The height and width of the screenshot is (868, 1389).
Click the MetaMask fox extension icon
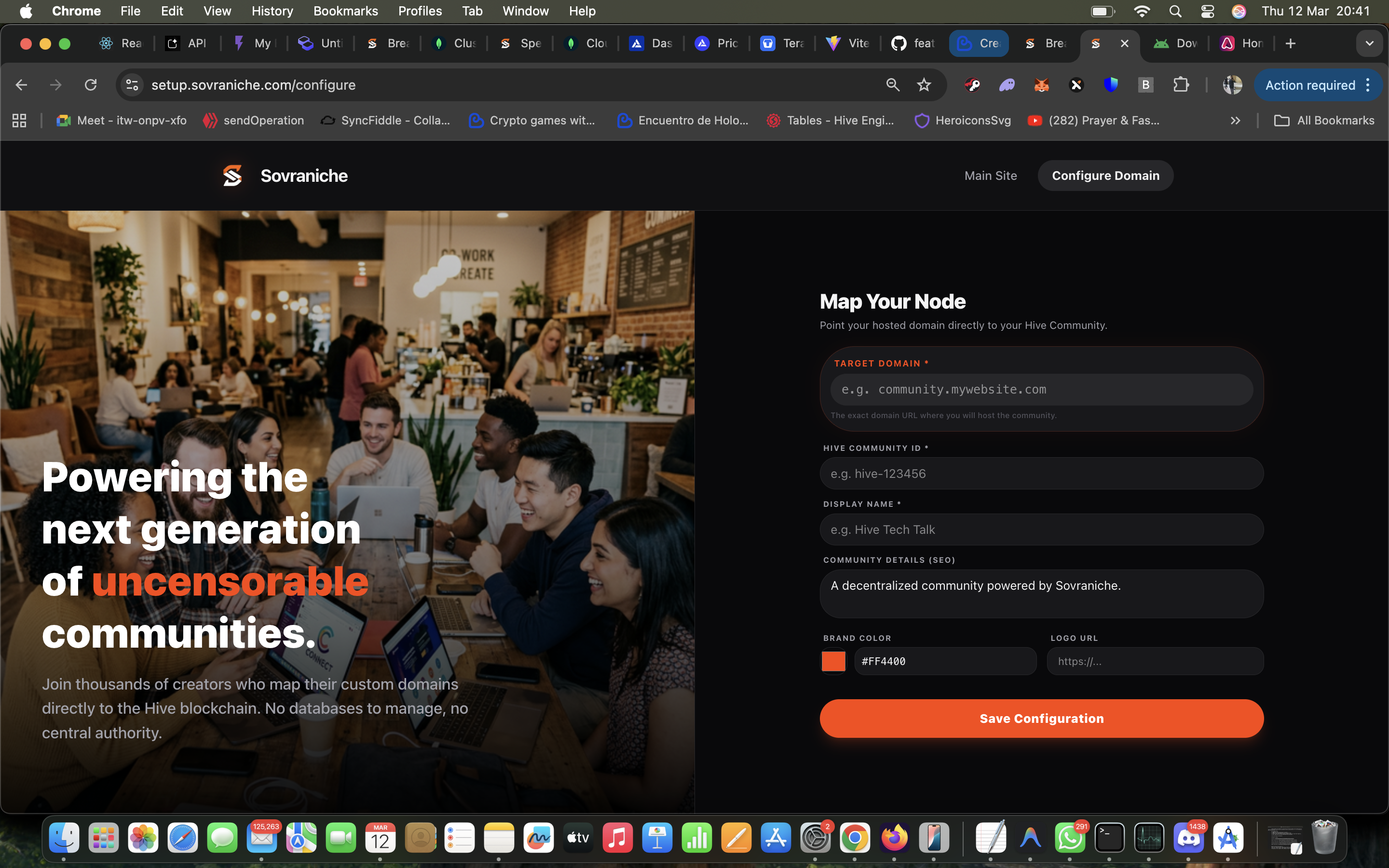tap(1041, 85)
